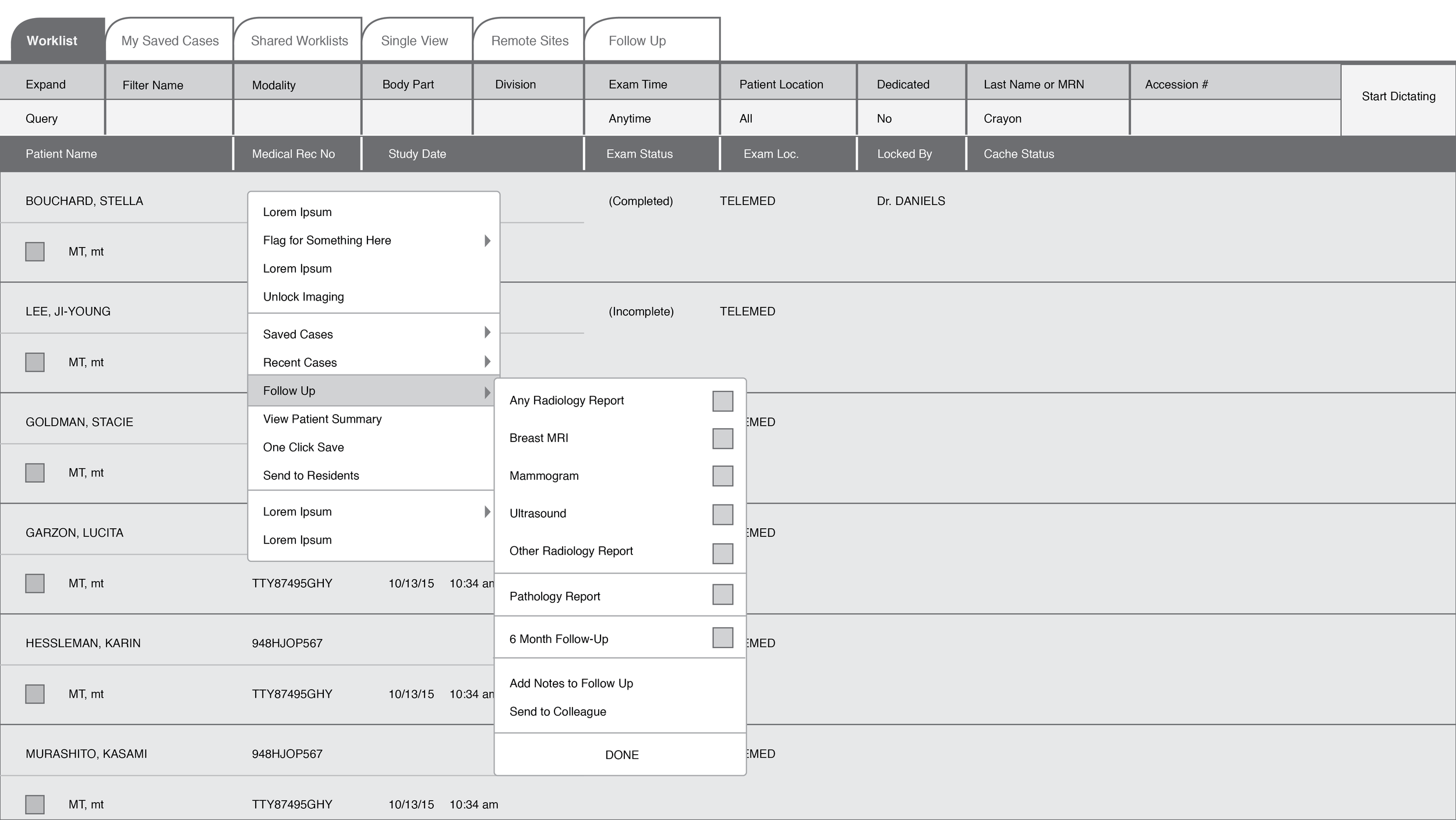Expand the Flag for Something Here submenu arrow
The height and width of the screenshot is (820, 1456).
tap(487, 241)
